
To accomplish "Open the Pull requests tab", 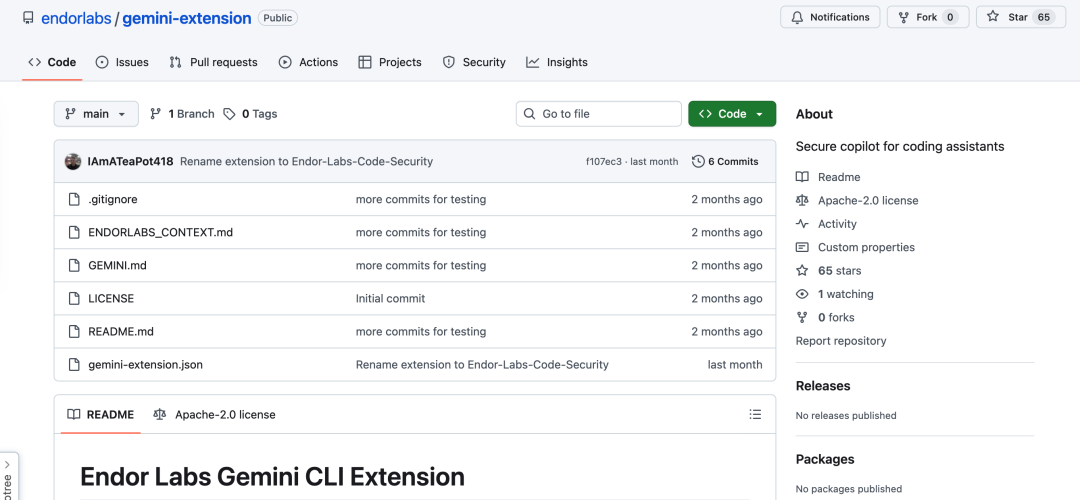I will [213, 62].
